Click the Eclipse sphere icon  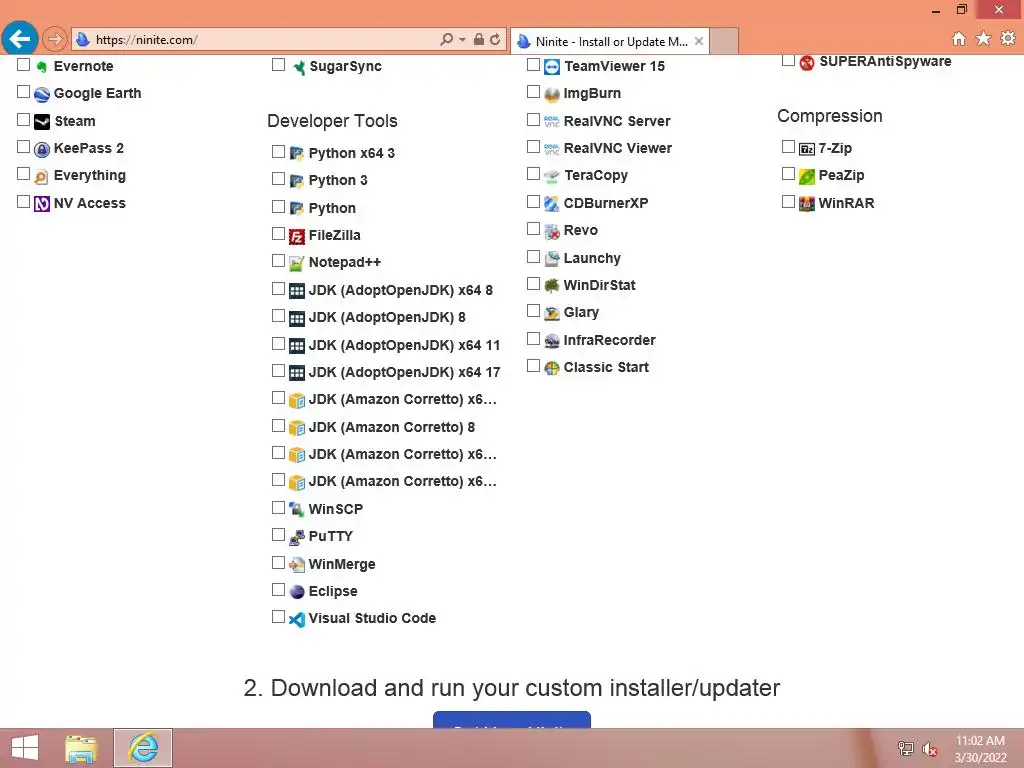point(296,592)
